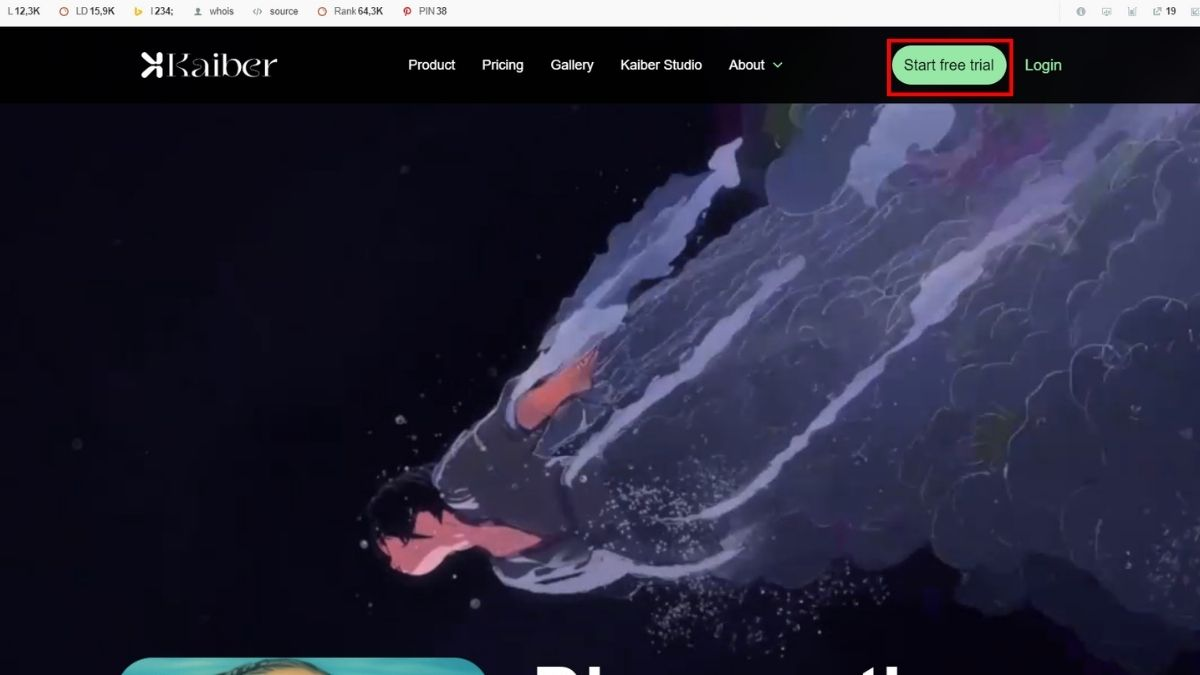
Task: Click the Login link
Action: tap(1043, 65)
